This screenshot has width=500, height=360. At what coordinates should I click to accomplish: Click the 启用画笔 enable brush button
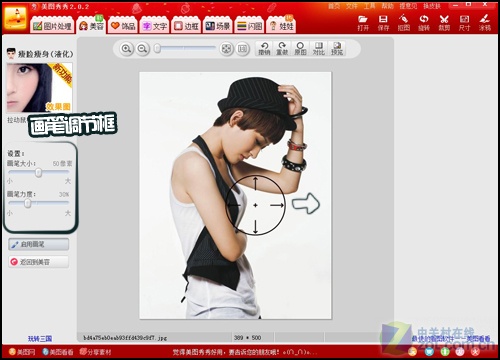[39, 244]
